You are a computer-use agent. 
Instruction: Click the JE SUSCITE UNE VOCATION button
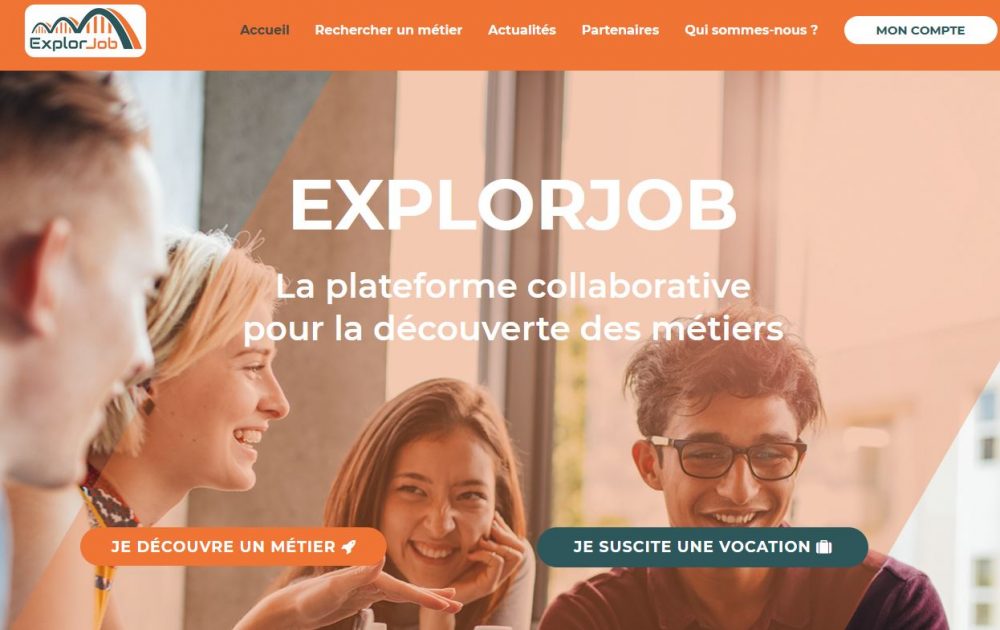tap(702, 546)
